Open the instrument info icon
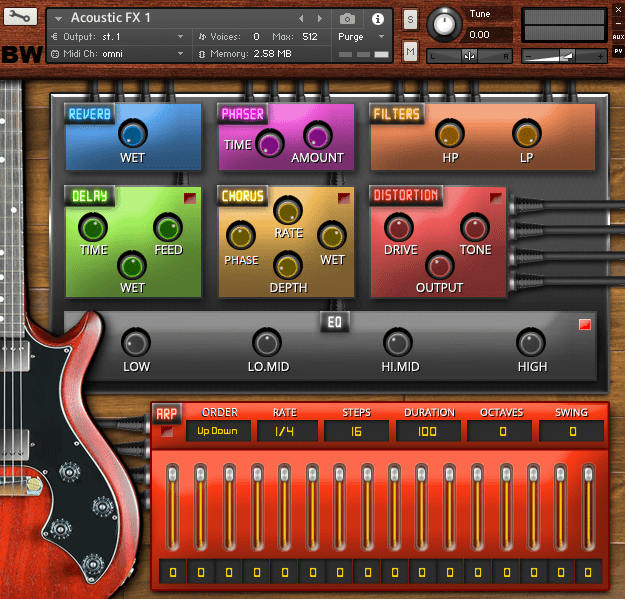 point(377,18)
